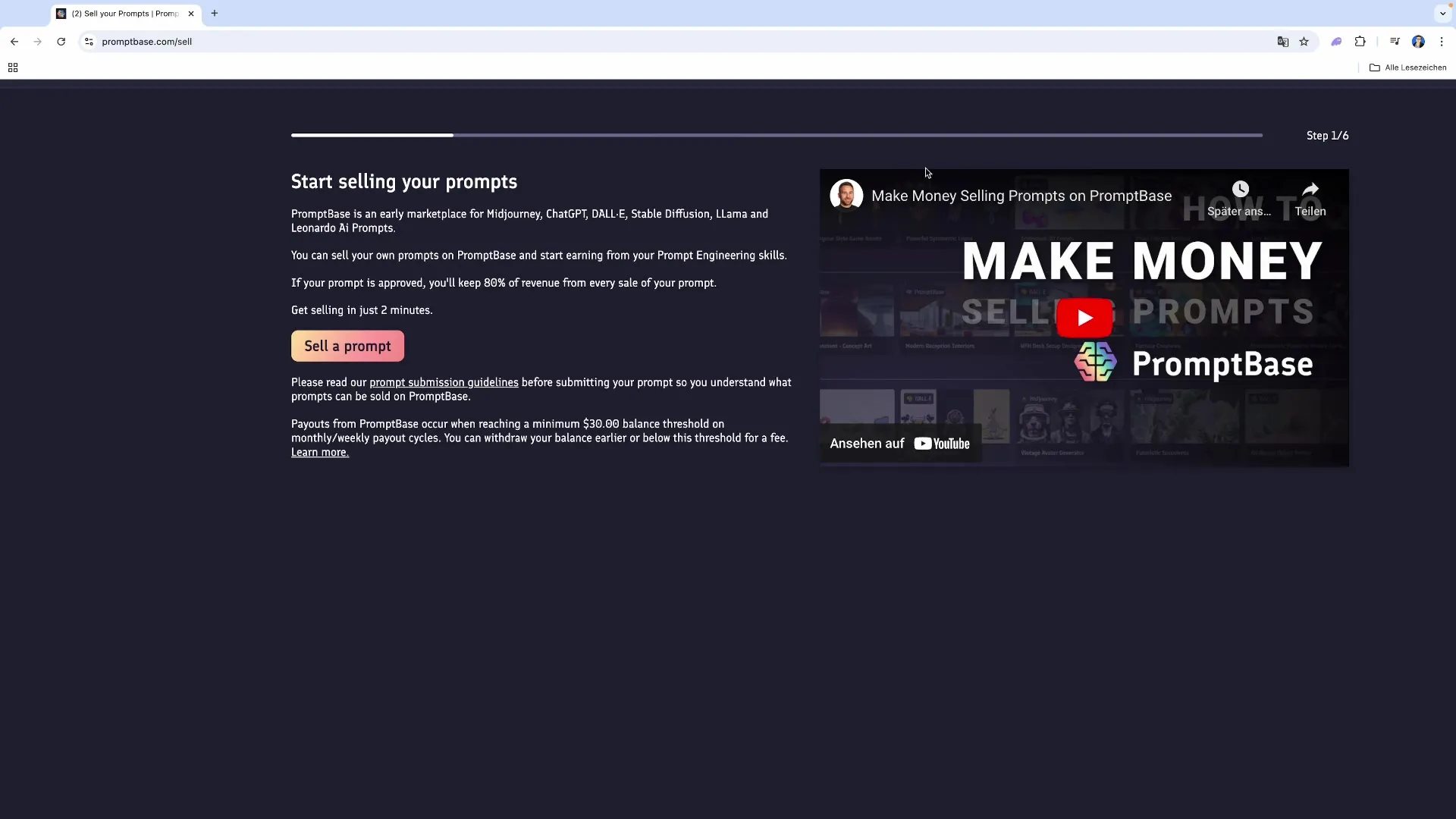1456x819 pixels.
Task: Click the step progress bar
Action: point(777,135)
